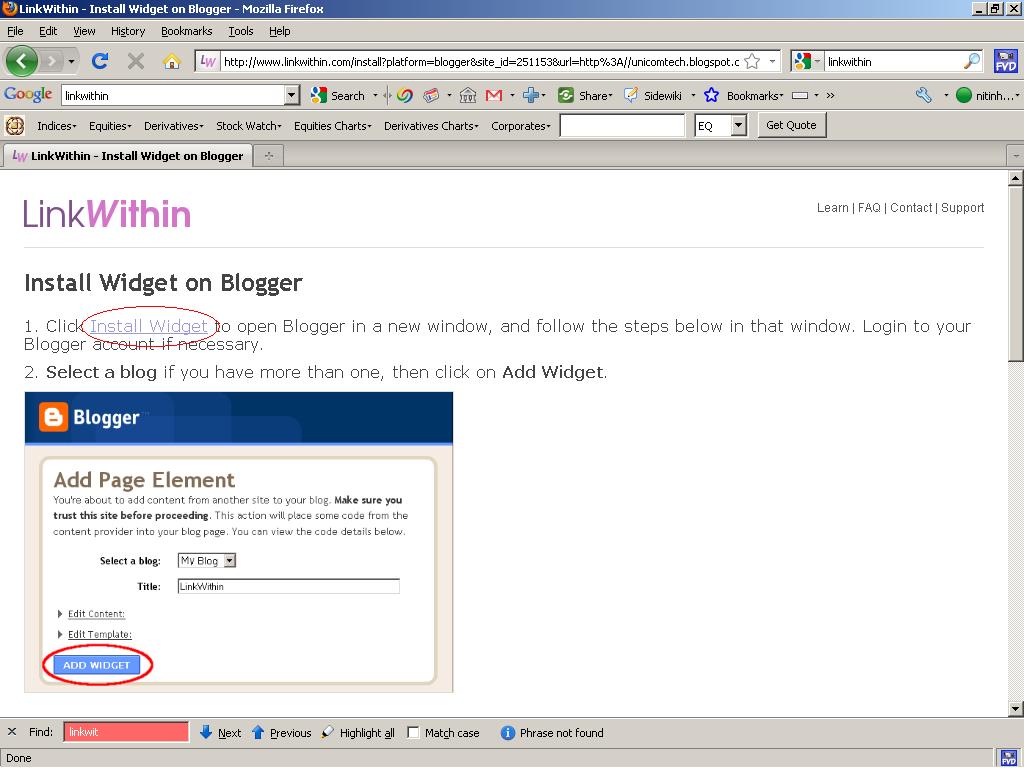Open a new tab with the plus tab button

tap(268, 156)
